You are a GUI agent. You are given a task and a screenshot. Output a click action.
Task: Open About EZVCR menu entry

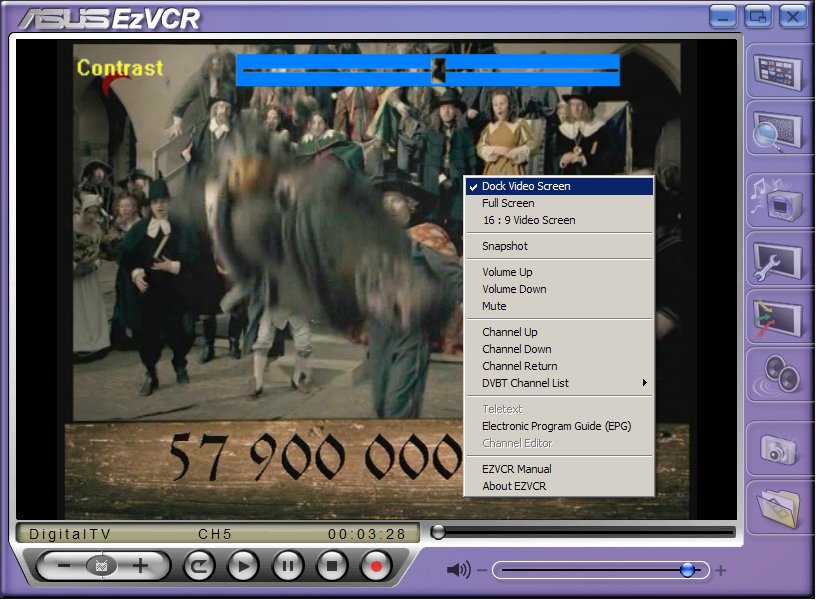point(514,486)
